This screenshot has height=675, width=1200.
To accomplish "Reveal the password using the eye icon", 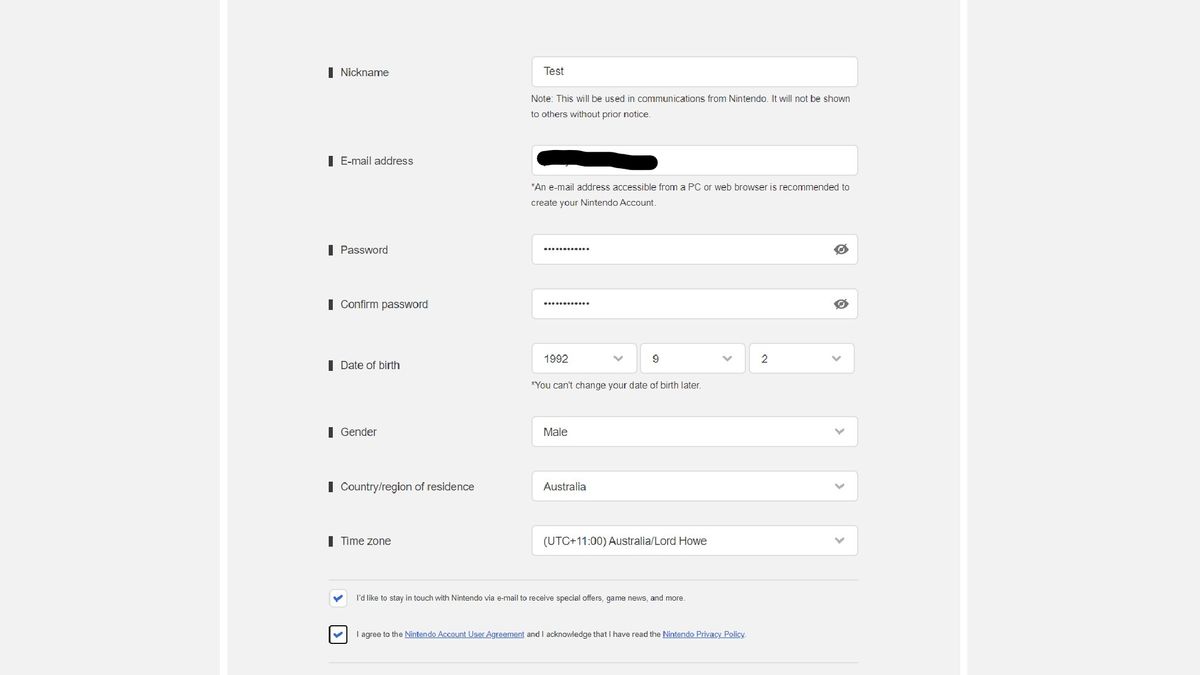I will coord(841,248).
